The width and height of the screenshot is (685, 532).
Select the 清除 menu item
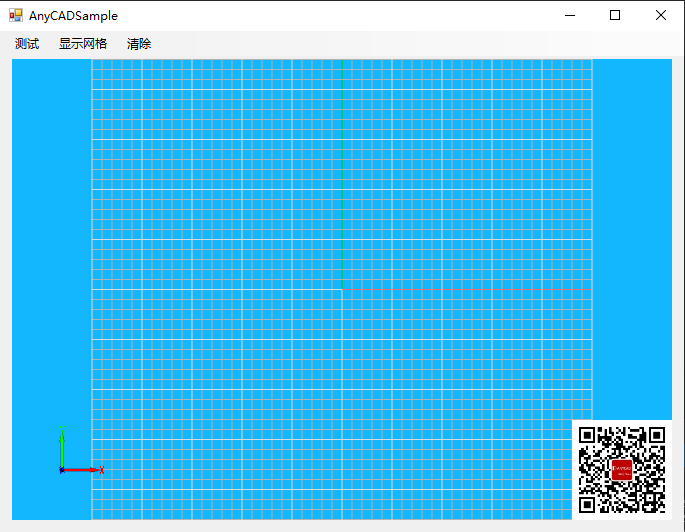[139, 44]
